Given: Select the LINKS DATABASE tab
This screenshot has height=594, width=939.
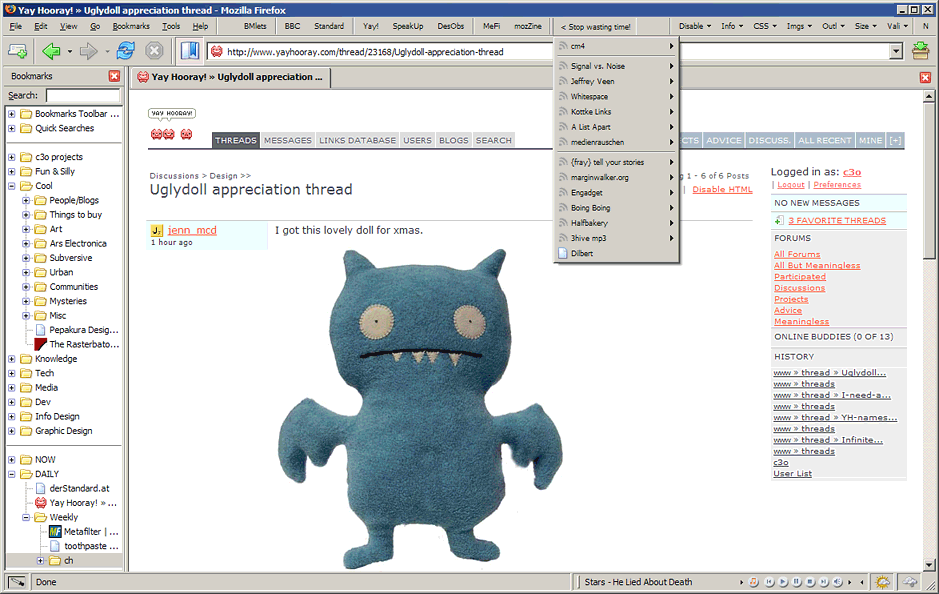Looking at the screenshot, I should pyautogui.click(x=357, y=140).
